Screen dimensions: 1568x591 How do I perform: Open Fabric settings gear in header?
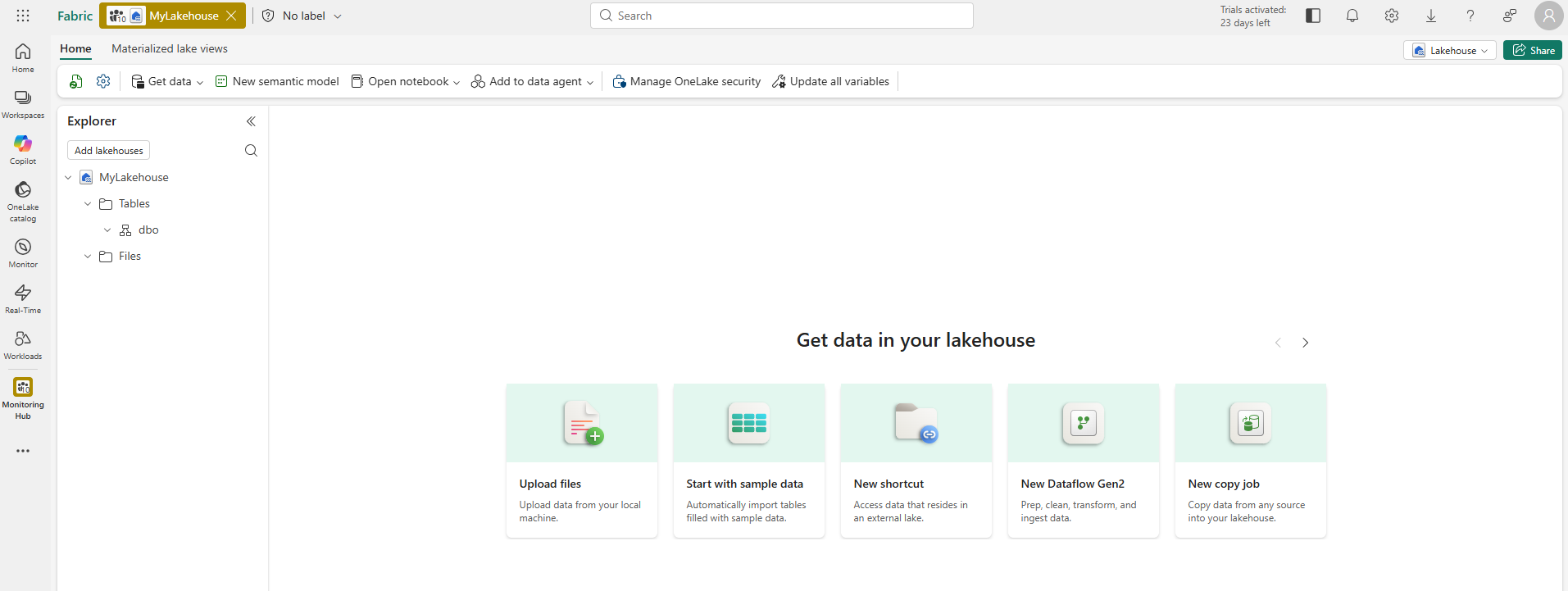1392,16
